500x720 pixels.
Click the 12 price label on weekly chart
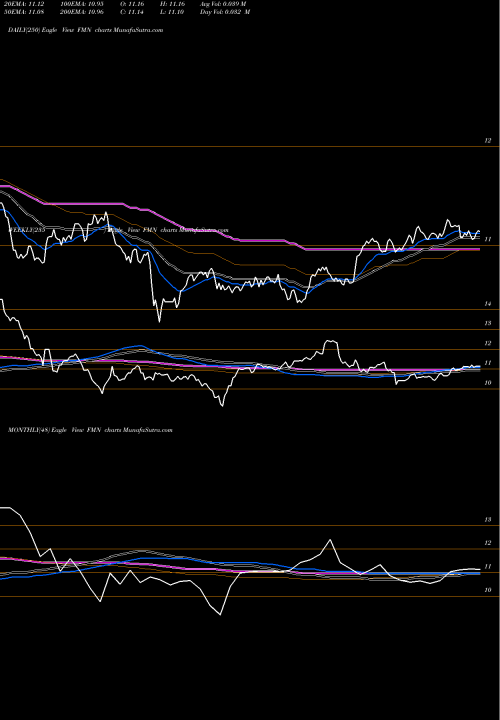tap(488, 343)
